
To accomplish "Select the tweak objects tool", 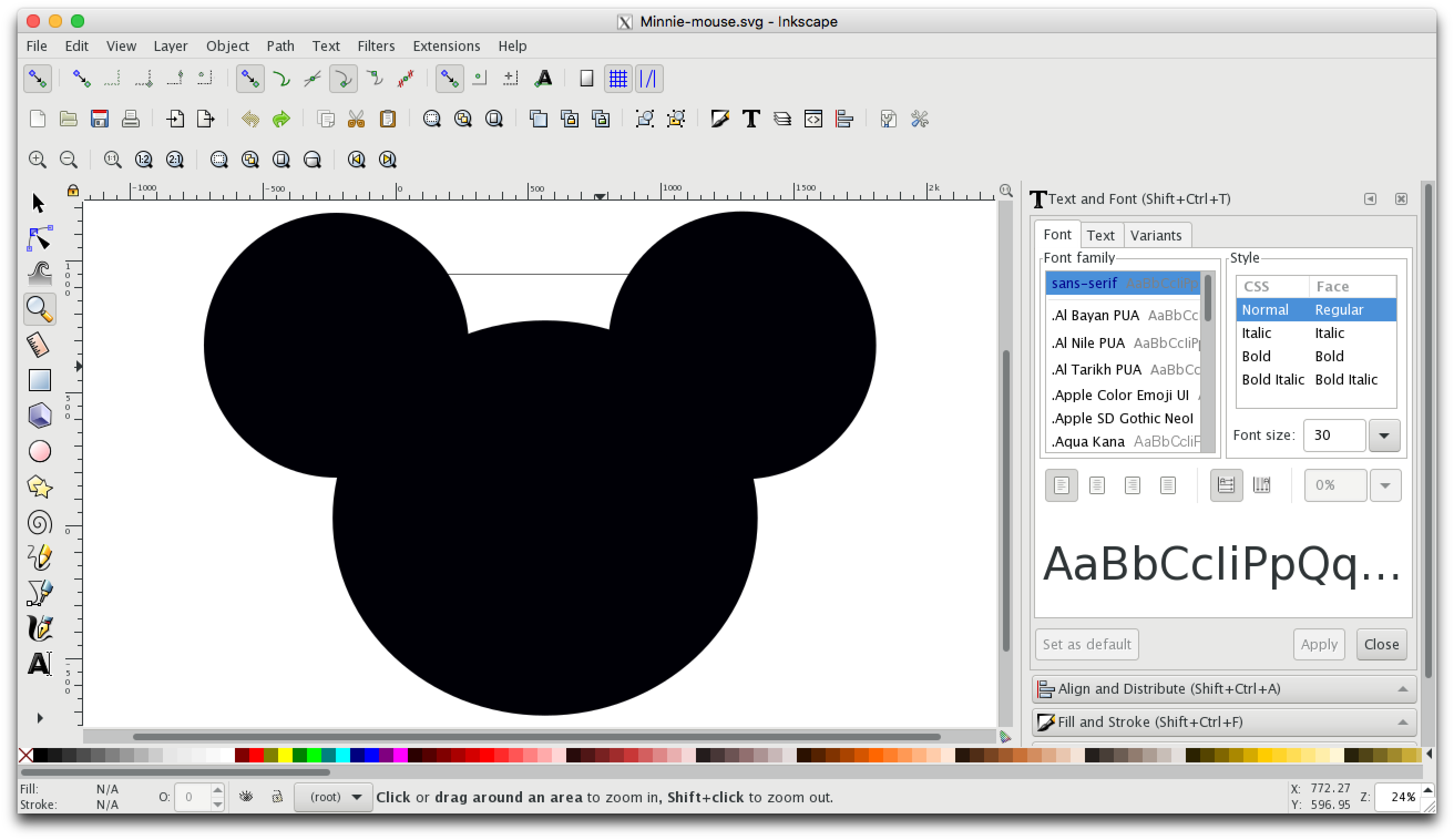I will tap(39, 274).
